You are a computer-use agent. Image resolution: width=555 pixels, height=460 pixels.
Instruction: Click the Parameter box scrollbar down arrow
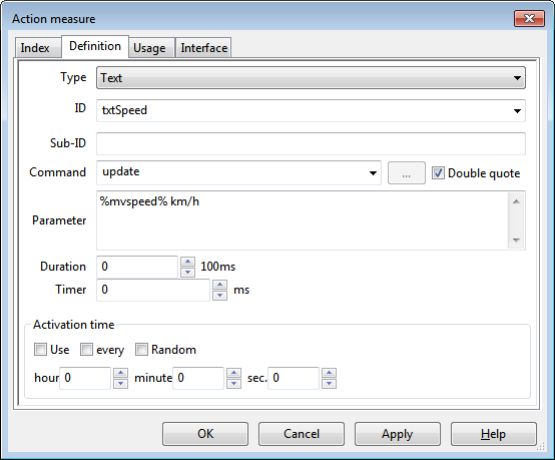(x=516, y=240)
